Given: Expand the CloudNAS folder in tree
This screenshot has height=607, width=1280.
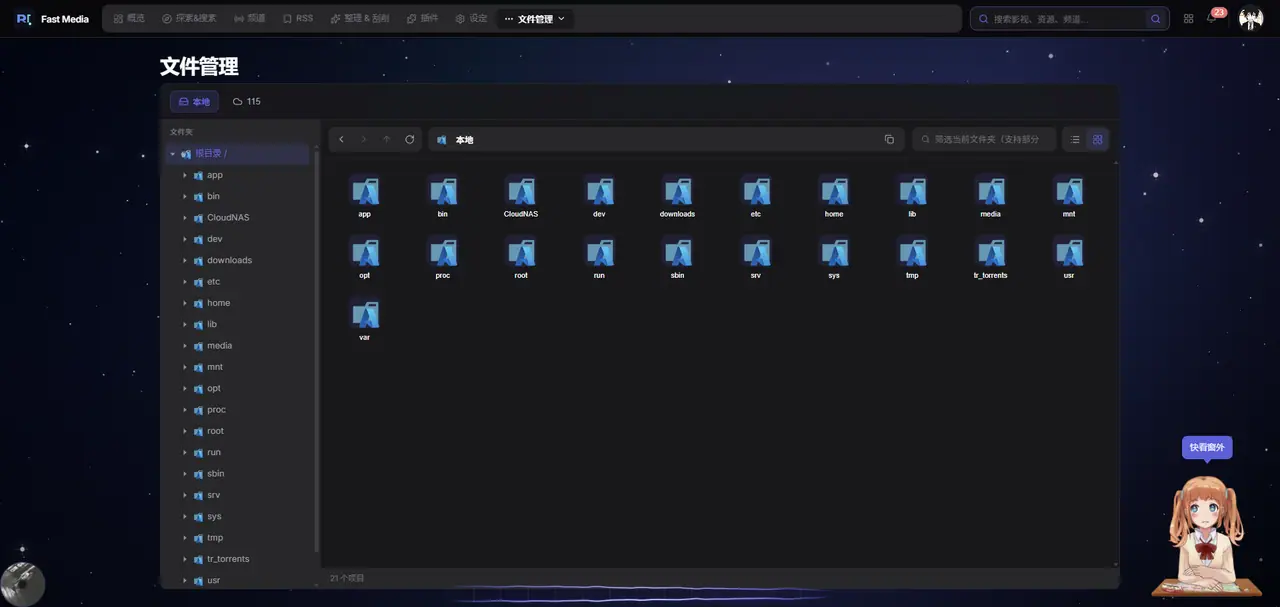Looking at the screenshot, I should click(x=185, y=218).
